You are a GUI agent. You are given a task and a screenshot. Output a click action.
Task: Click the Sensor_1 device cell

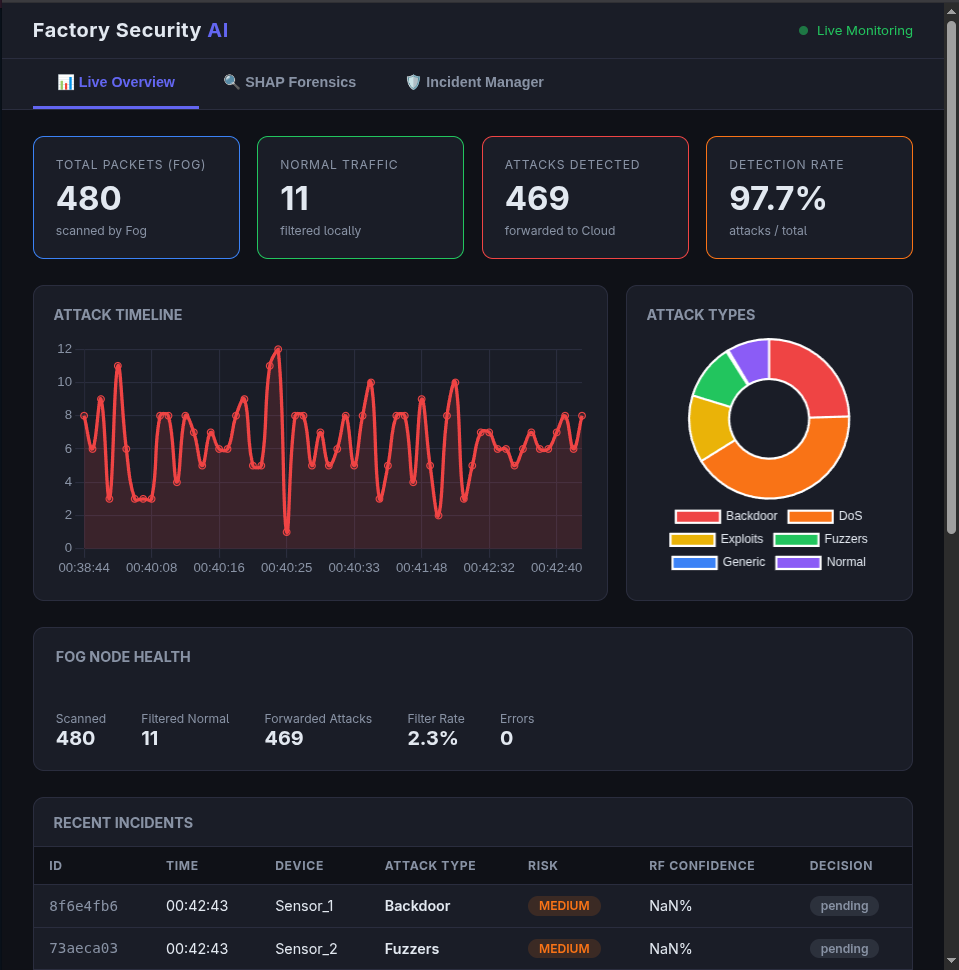click(304, 906)
